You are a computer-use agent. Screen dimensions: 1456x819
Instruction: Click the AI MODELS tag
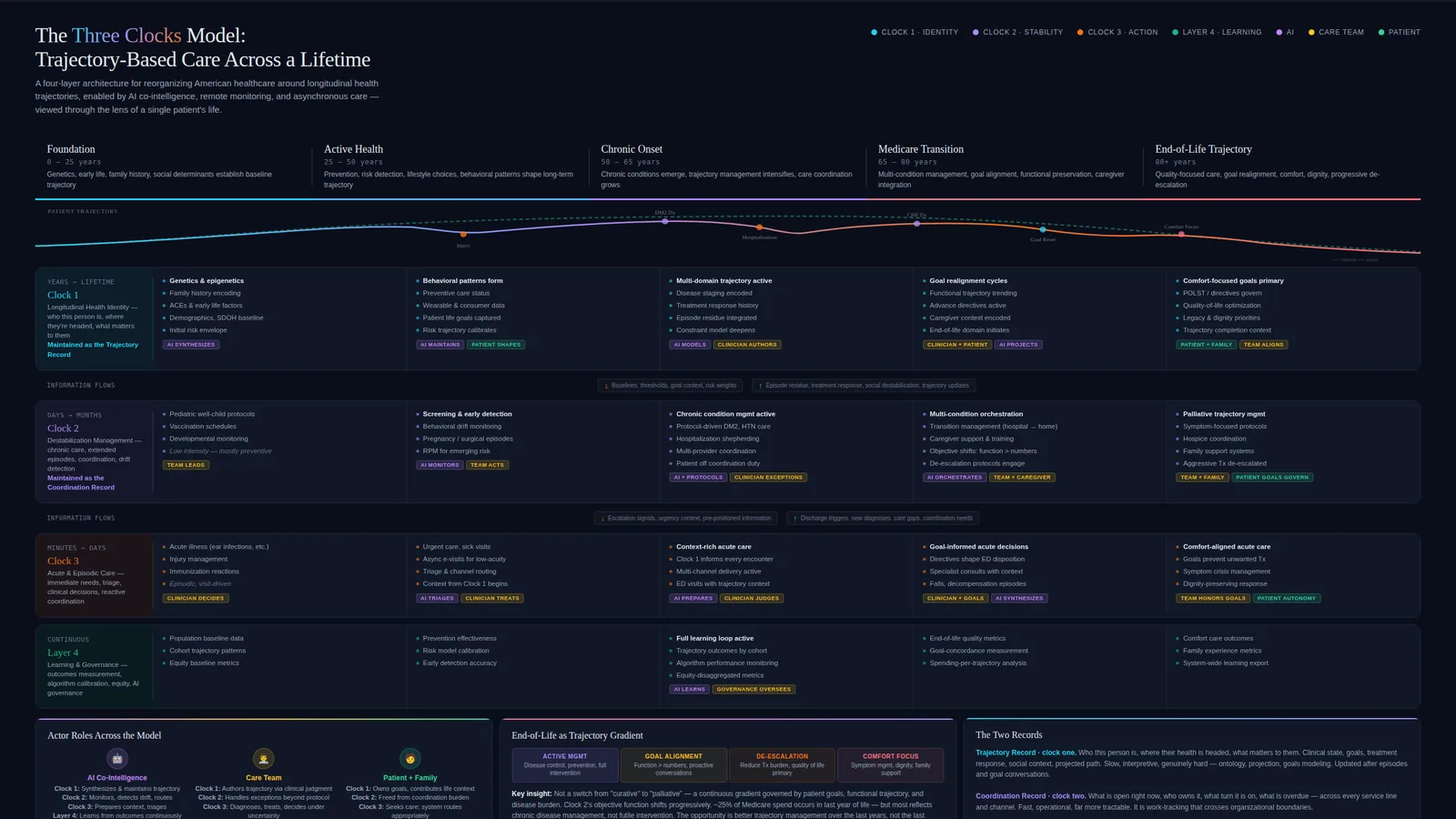(690, 345)
